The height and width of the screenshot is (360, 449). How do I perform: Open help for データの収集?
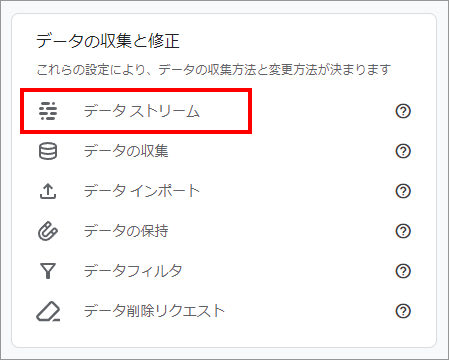[403, 151]
